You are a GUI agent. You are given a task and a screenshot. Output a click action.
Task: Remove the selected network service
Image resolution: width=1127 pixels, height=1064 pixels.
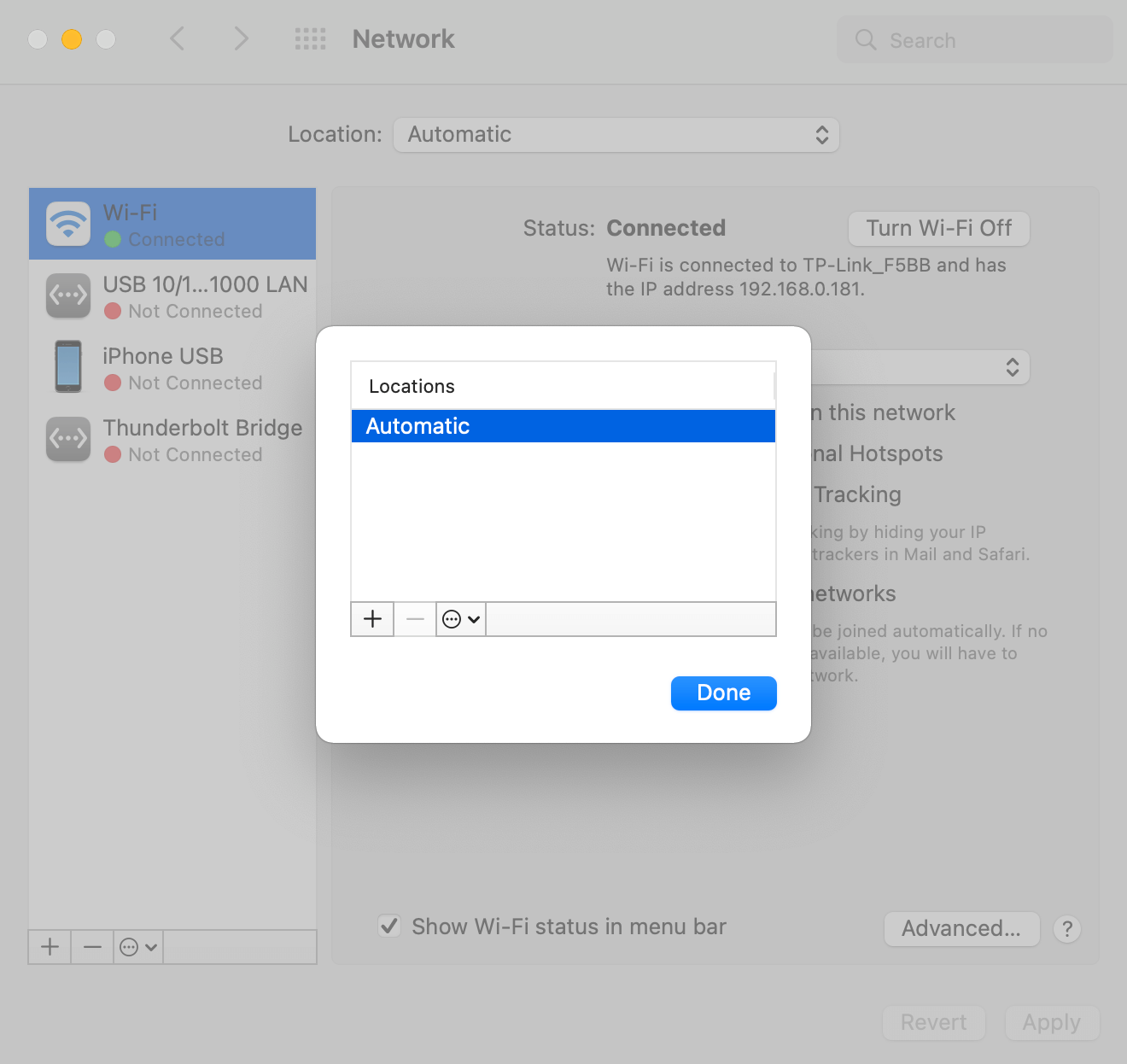[x=92, y=947]
